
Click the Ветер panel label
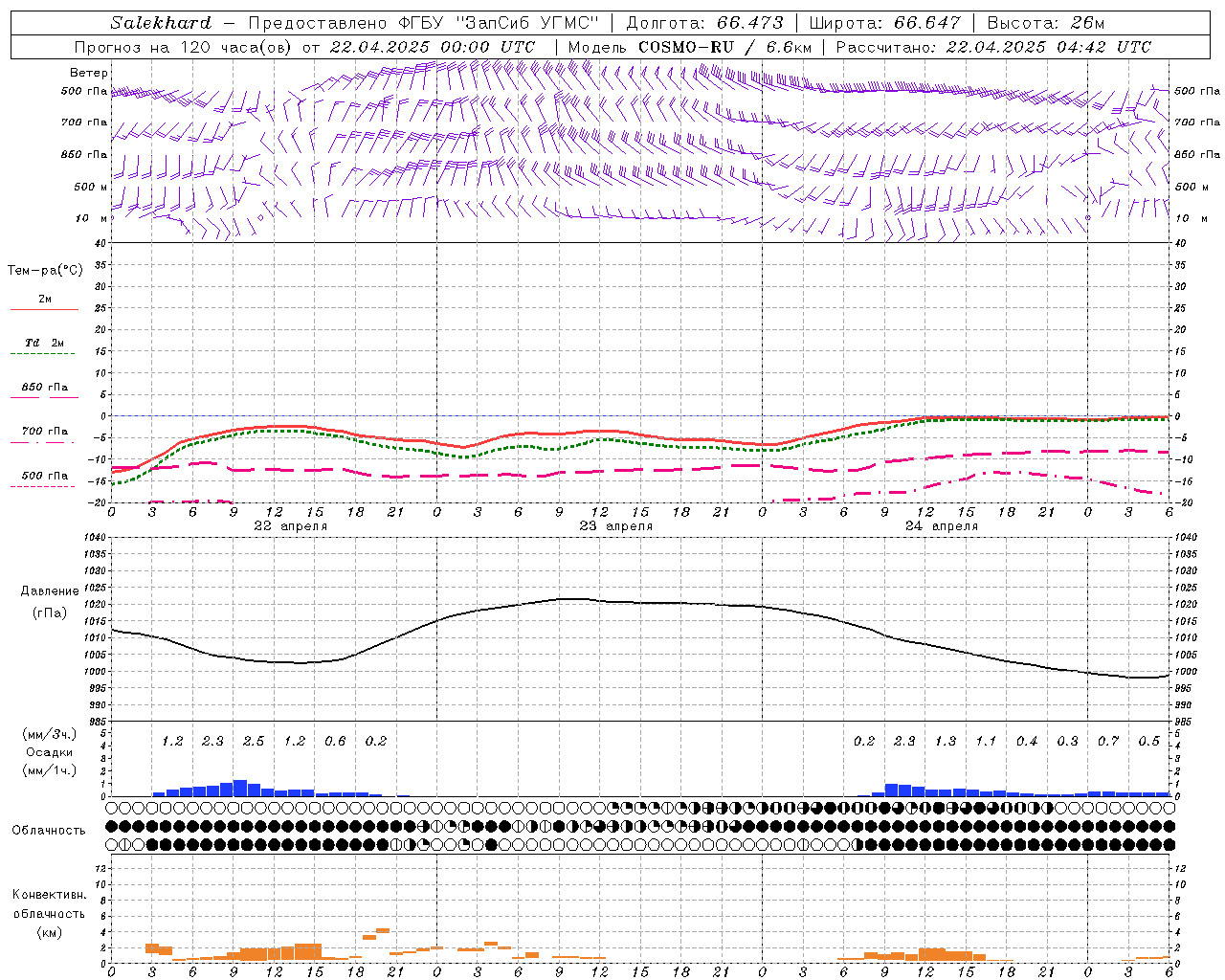tap(89, 73)
